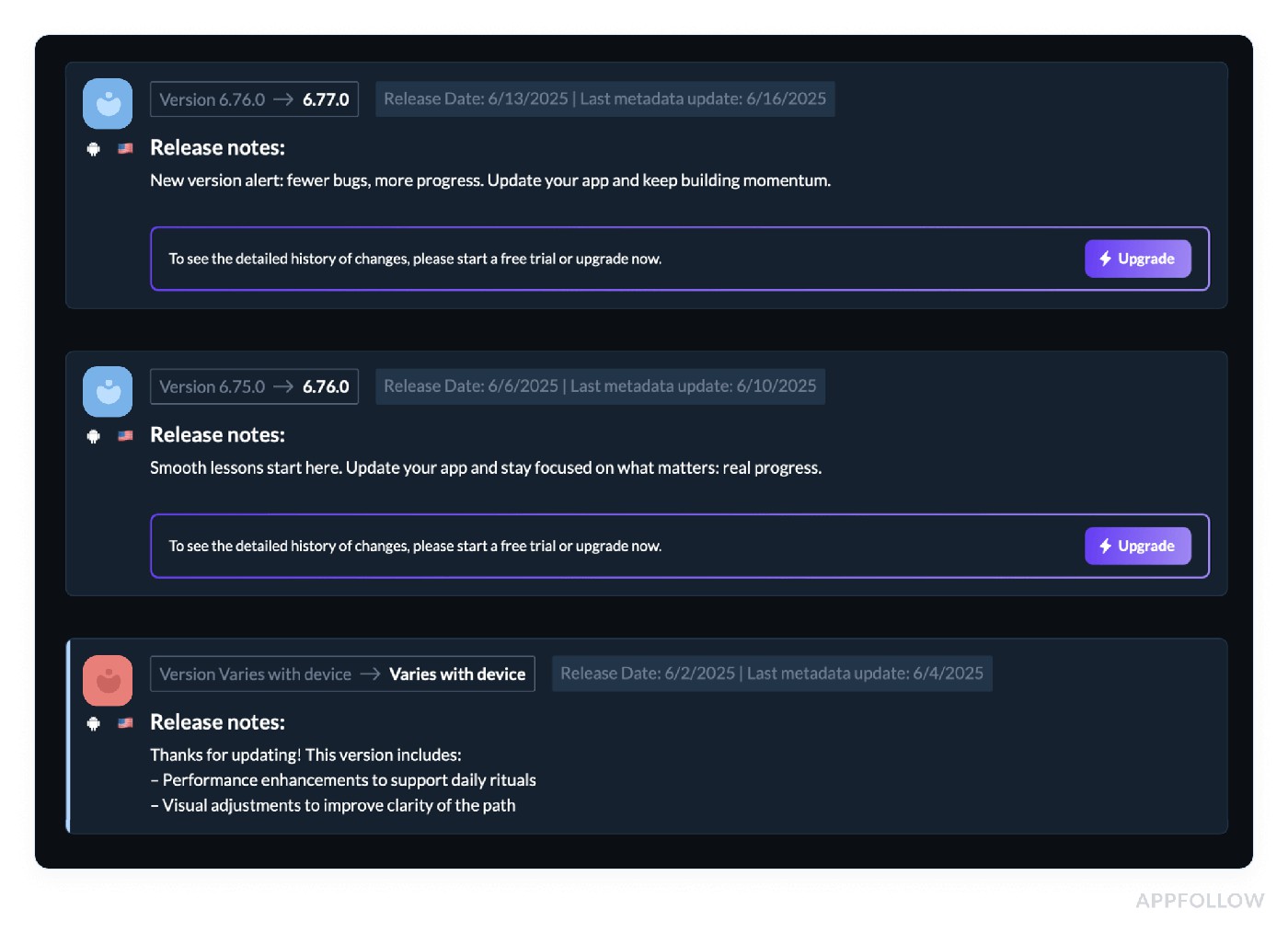Click the Android icon under version 6.77.0 entry
Image resolution: width=1288 pixels, height=933 pixels.
tap(93, 149)
